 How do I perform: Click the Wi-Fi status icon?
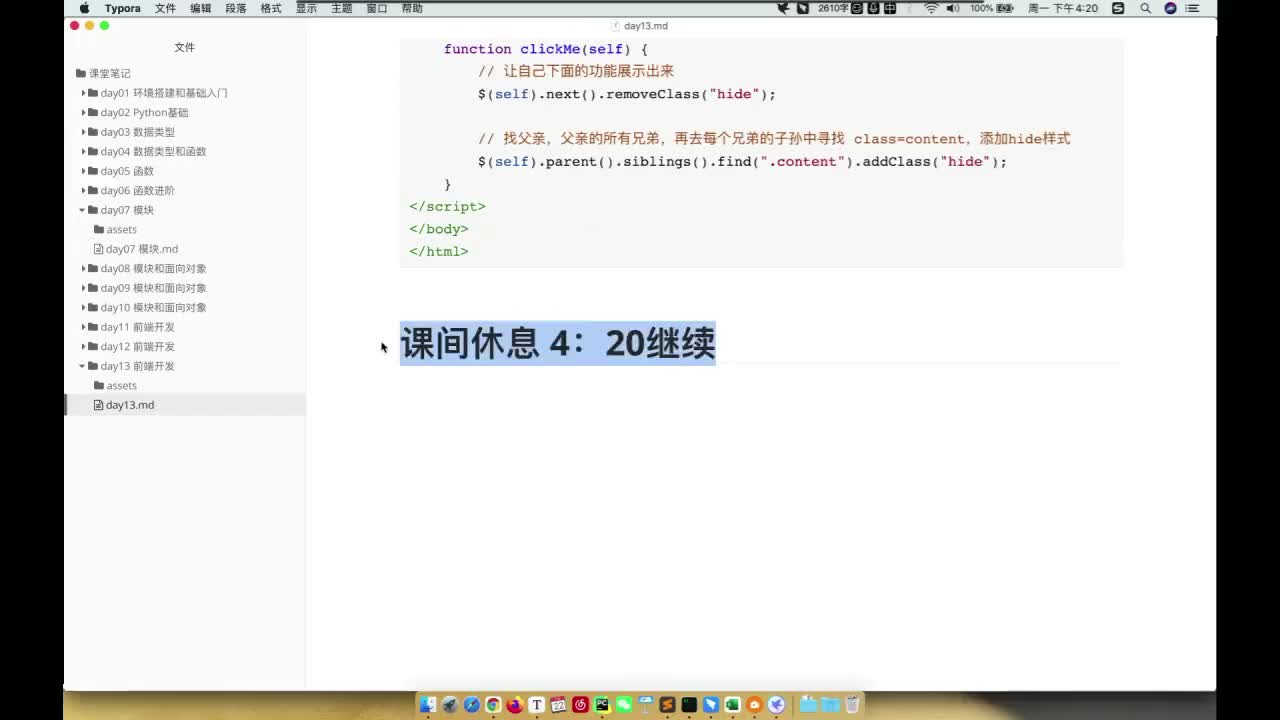(x=931, y=8)
